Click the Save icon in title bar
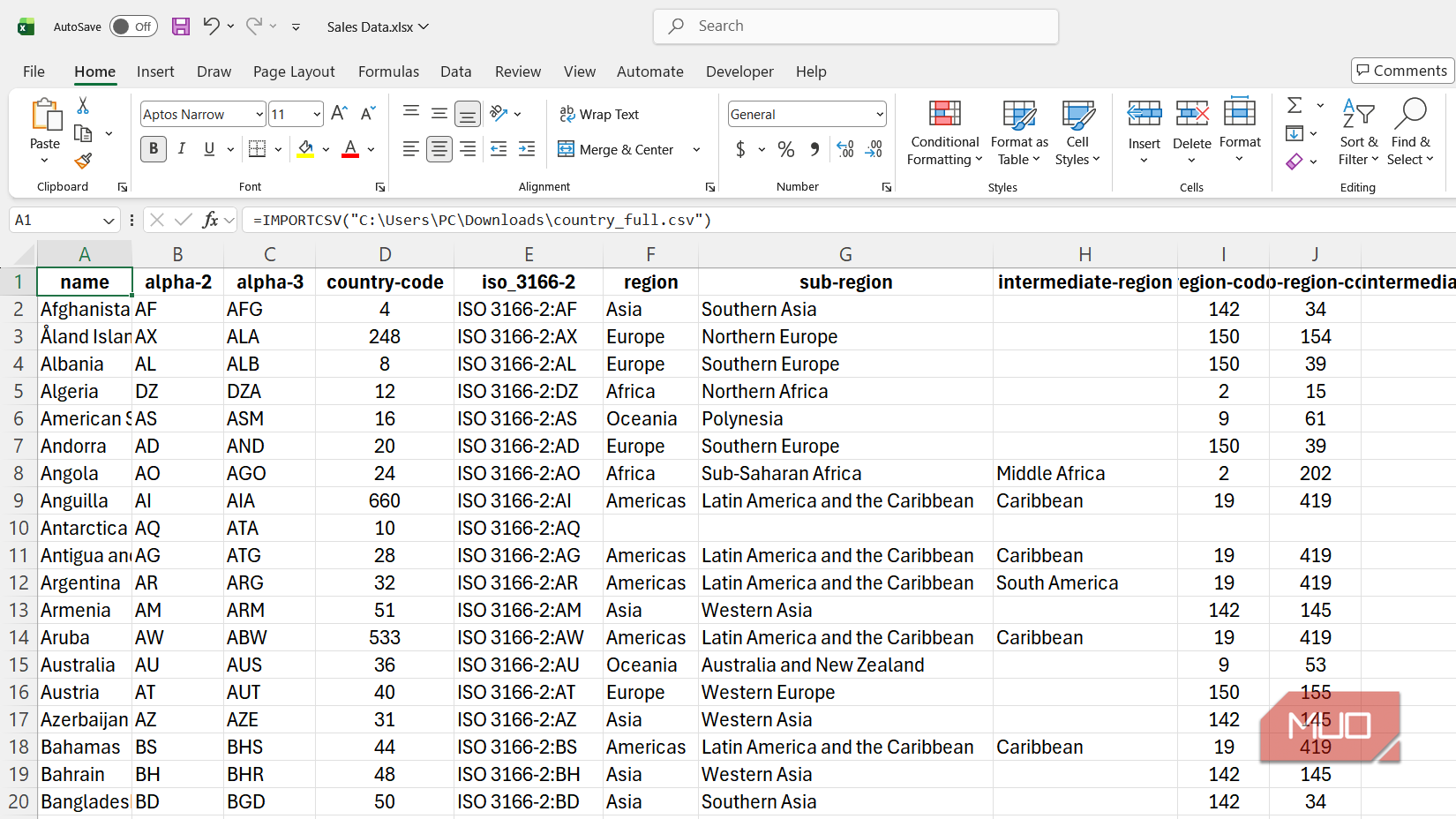 click(181, 26)
